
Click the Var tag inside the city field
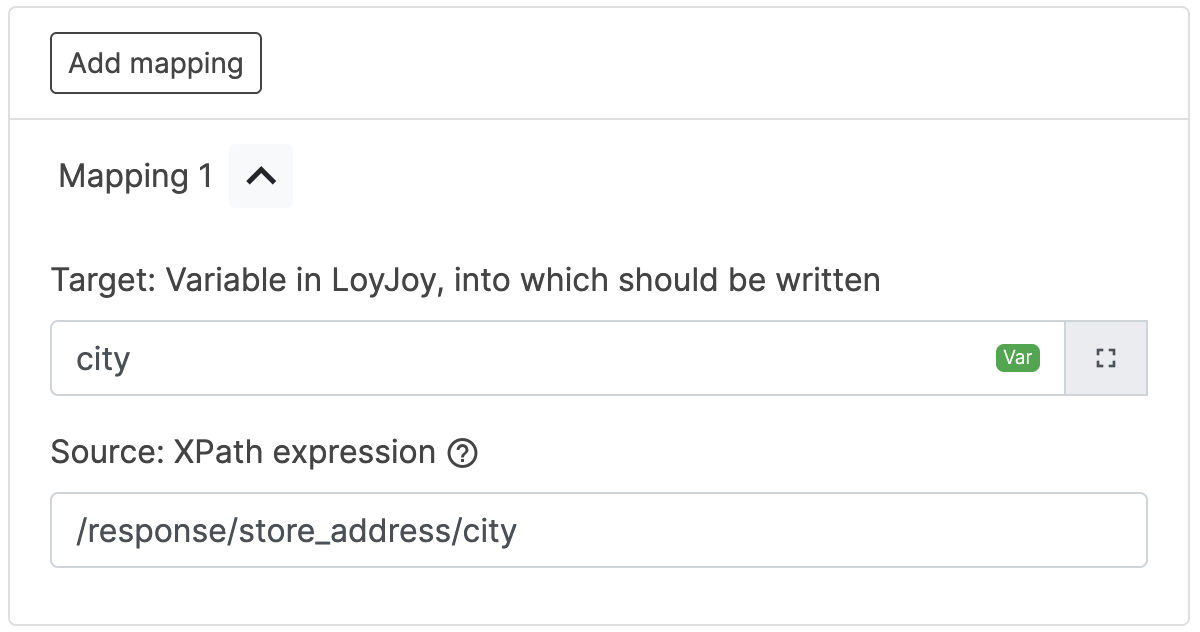[x=1017, y=358]
